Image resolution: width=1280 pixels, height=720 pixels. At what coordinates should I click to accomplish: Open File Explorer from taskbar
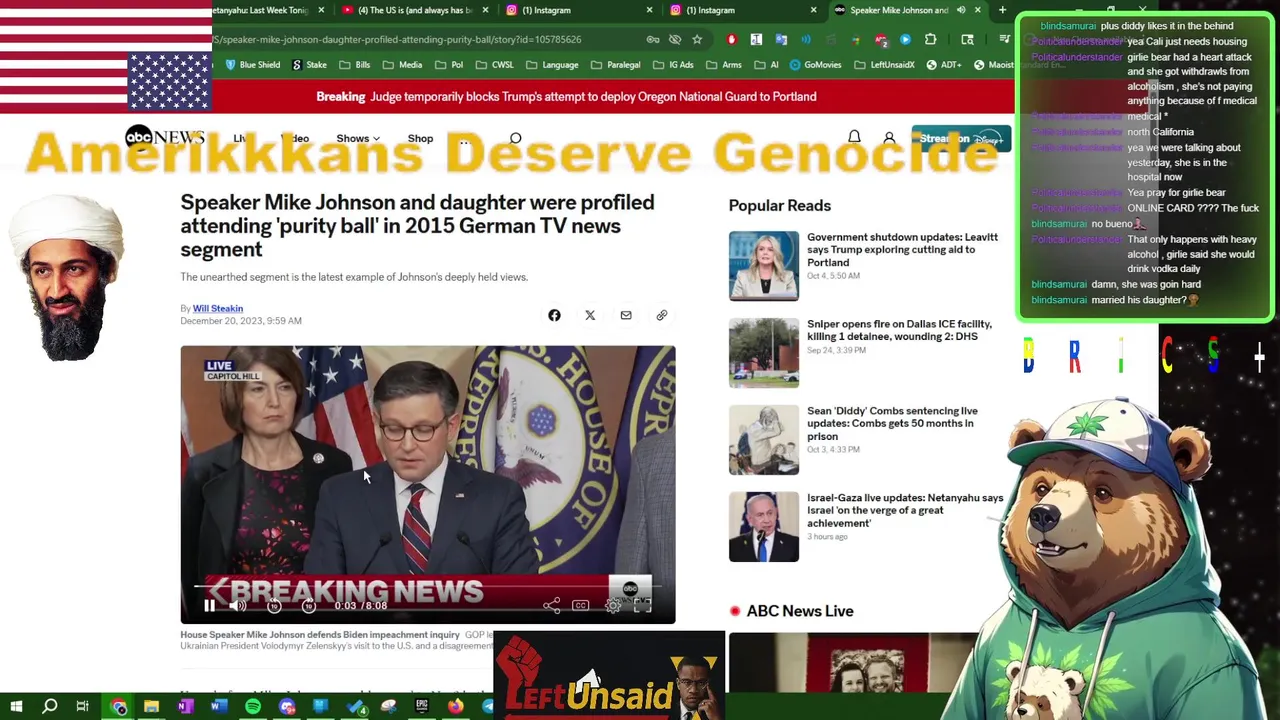[x=151, y=707]
